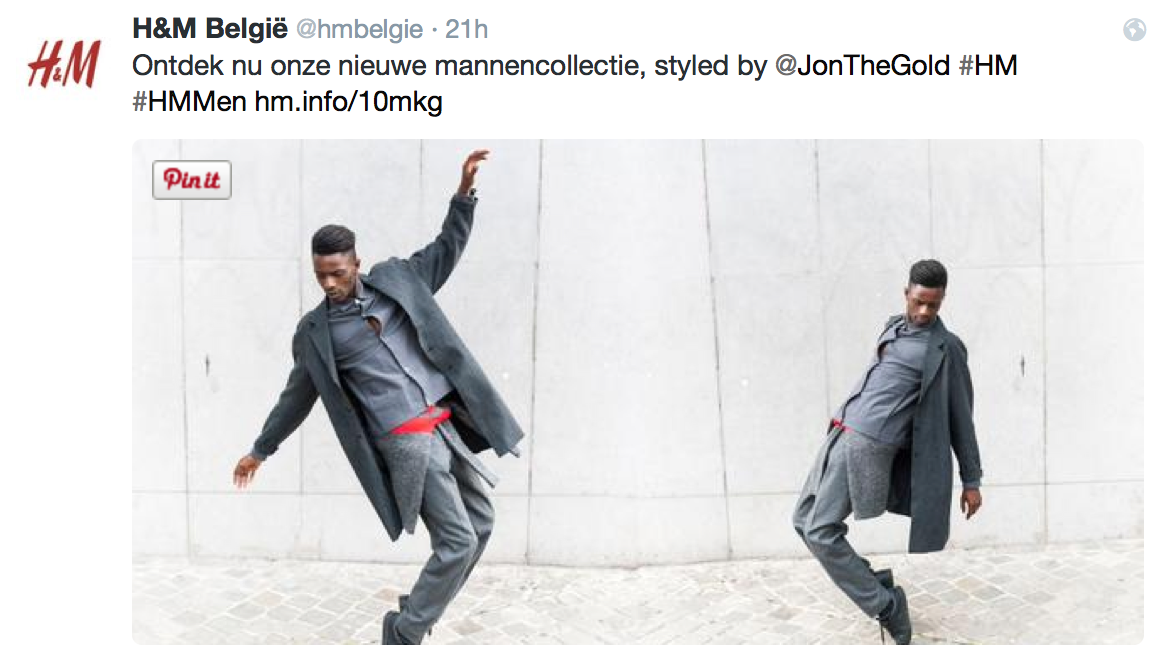Open the tweet's 21h timestamp permalink

tap(466, 30)
